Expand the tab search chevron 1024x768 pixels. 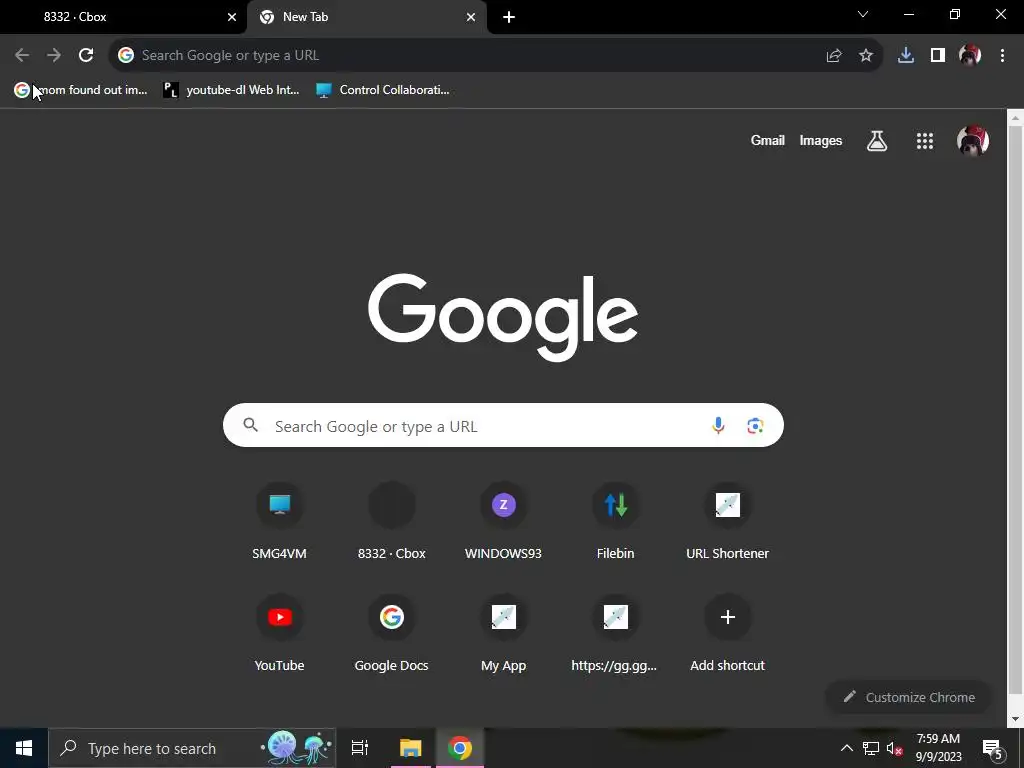point(863,14)
